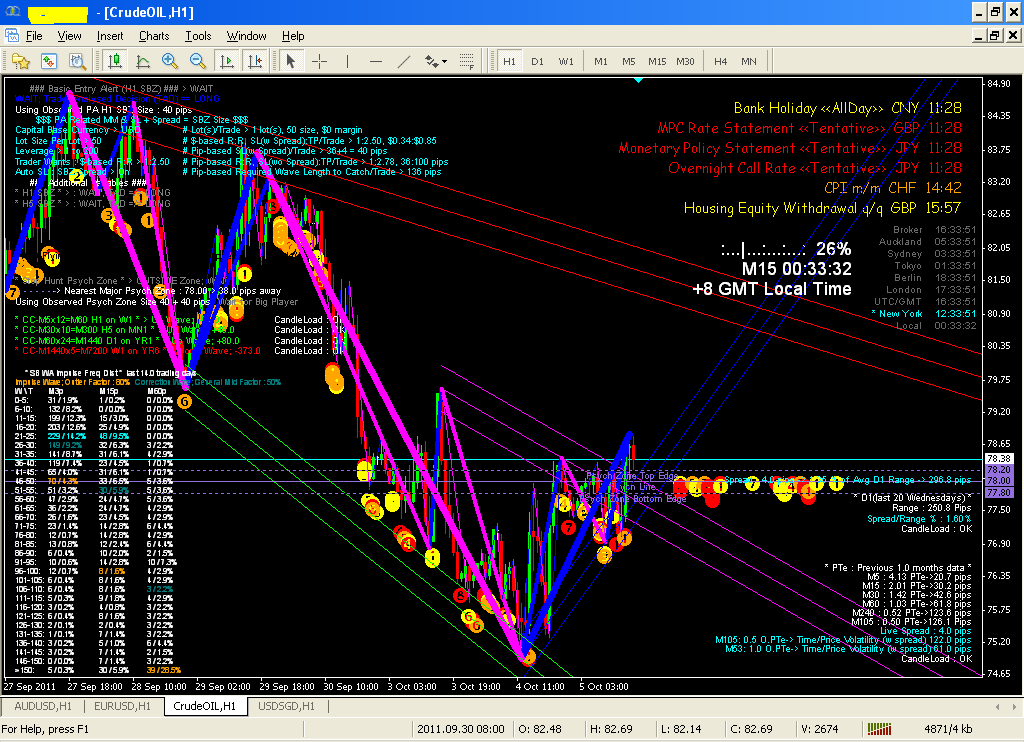Select the Draw Trendline tool
This screenshot has width=1024, height=742.
tap(404, 61)
